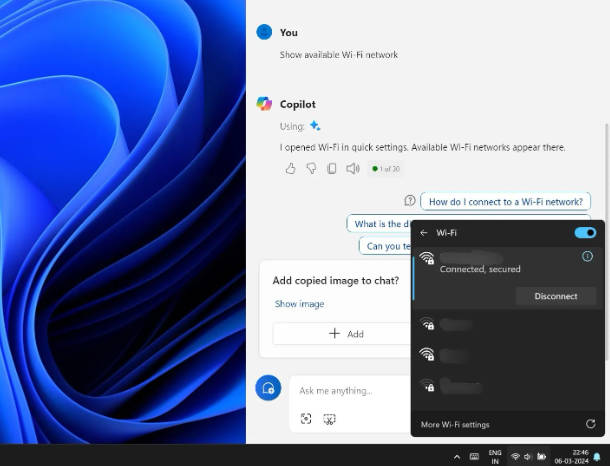Click the taskbar Wi-Fi tray icon
Image resolution: width=610 pixels, height=466 pixels.
pyautogui.click(x=515, y=457)
